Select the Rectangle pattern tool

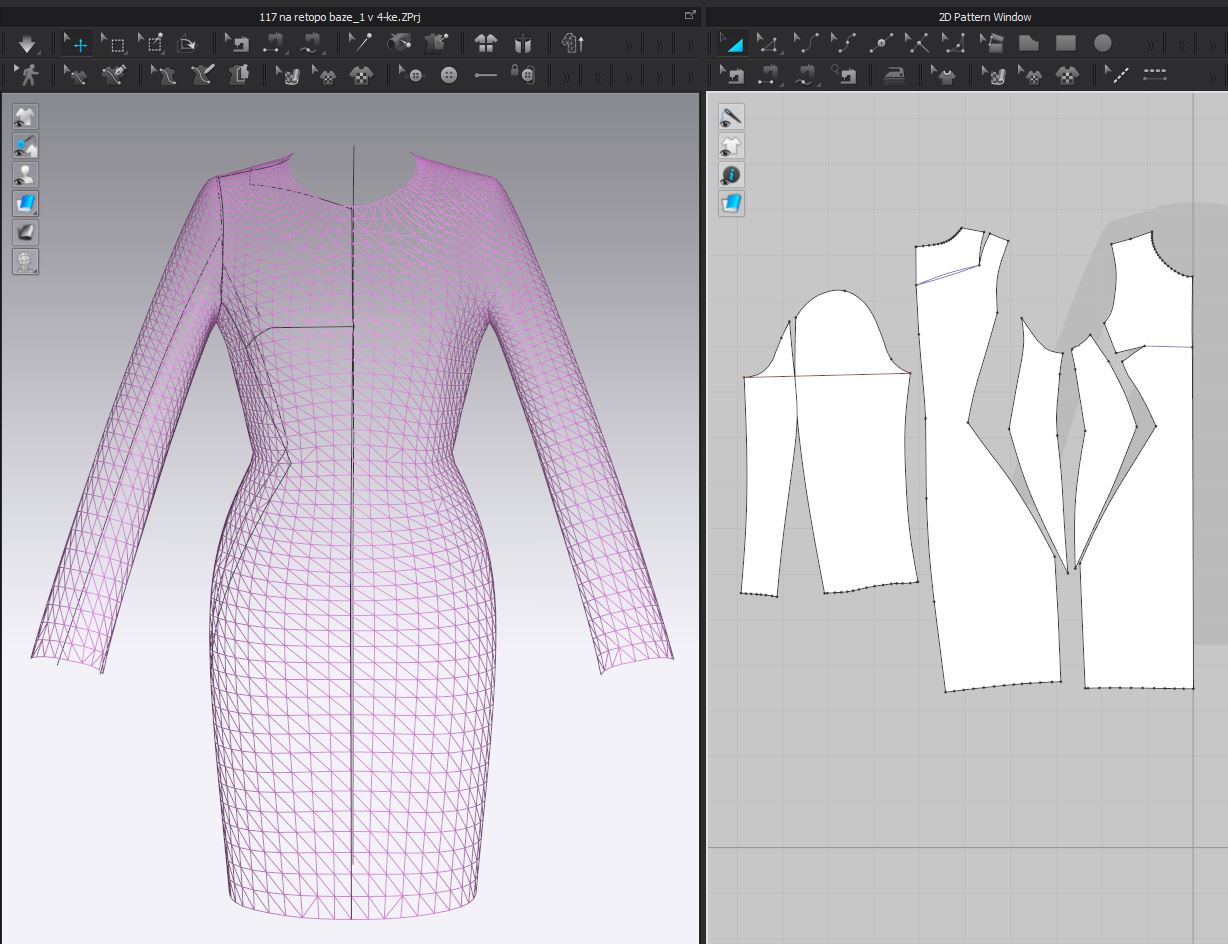(1066, 44)
